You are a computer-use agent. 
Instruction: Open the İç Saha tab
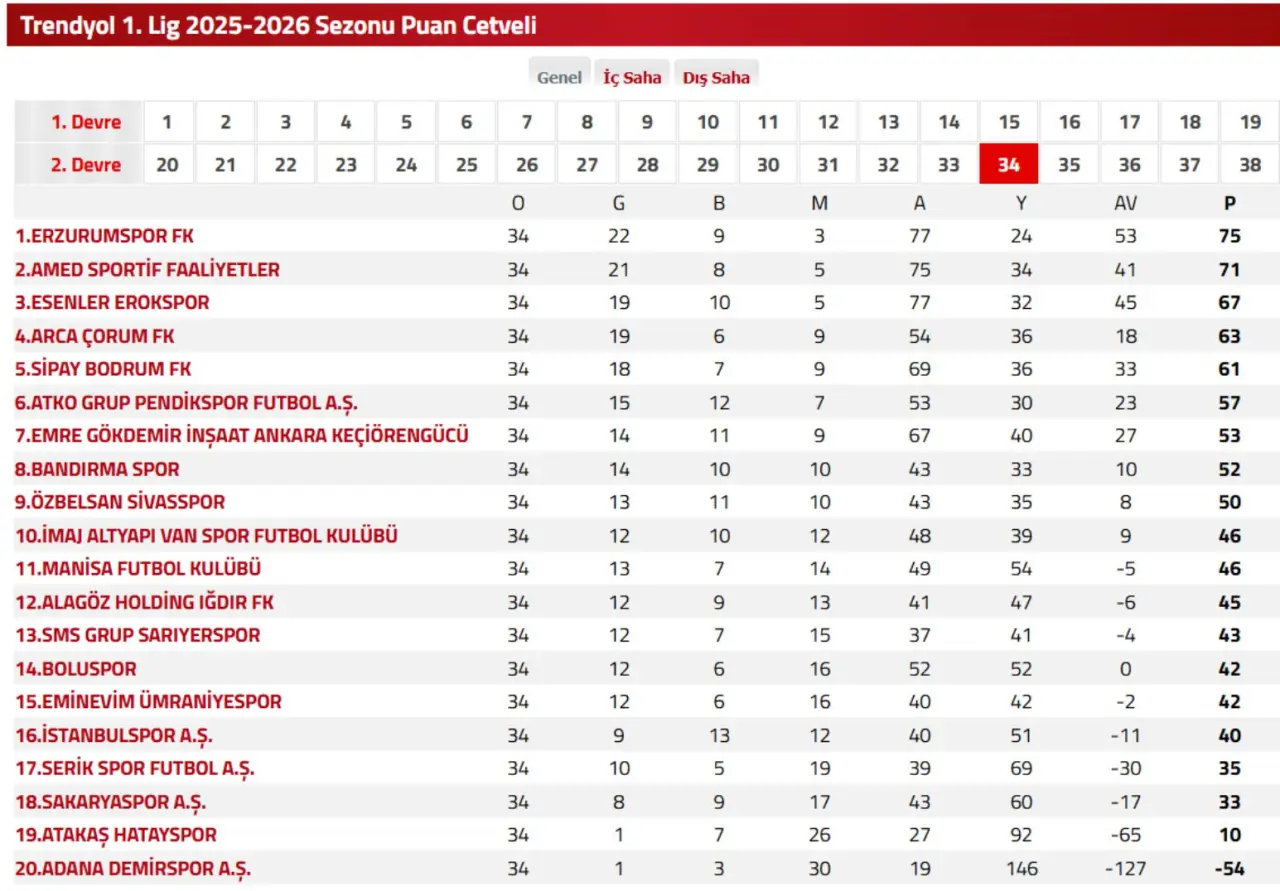tap(632, 77)
